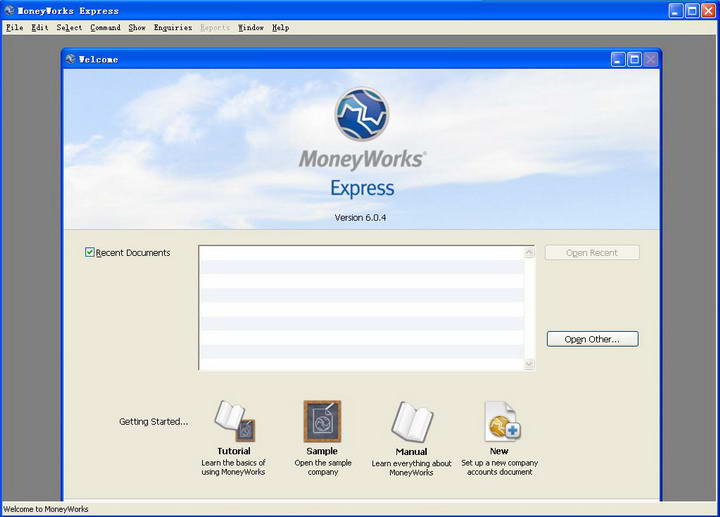This screenshot has width=720, height=517.
Task: Click the Manual label text
Action: [x=411, y=452]
